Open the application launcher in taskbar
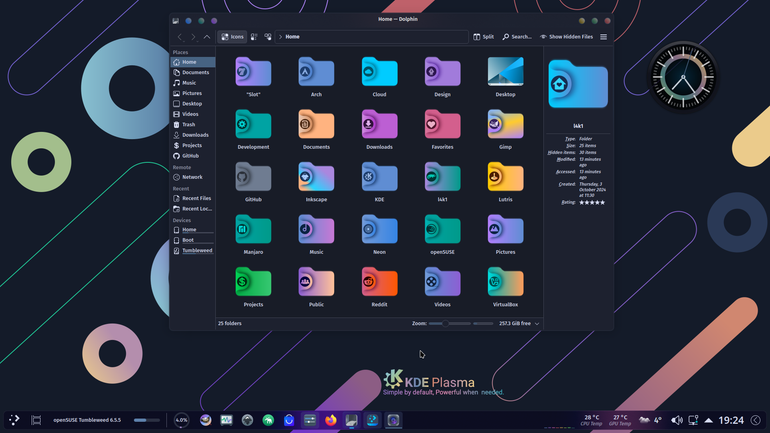 pos(14,420)
